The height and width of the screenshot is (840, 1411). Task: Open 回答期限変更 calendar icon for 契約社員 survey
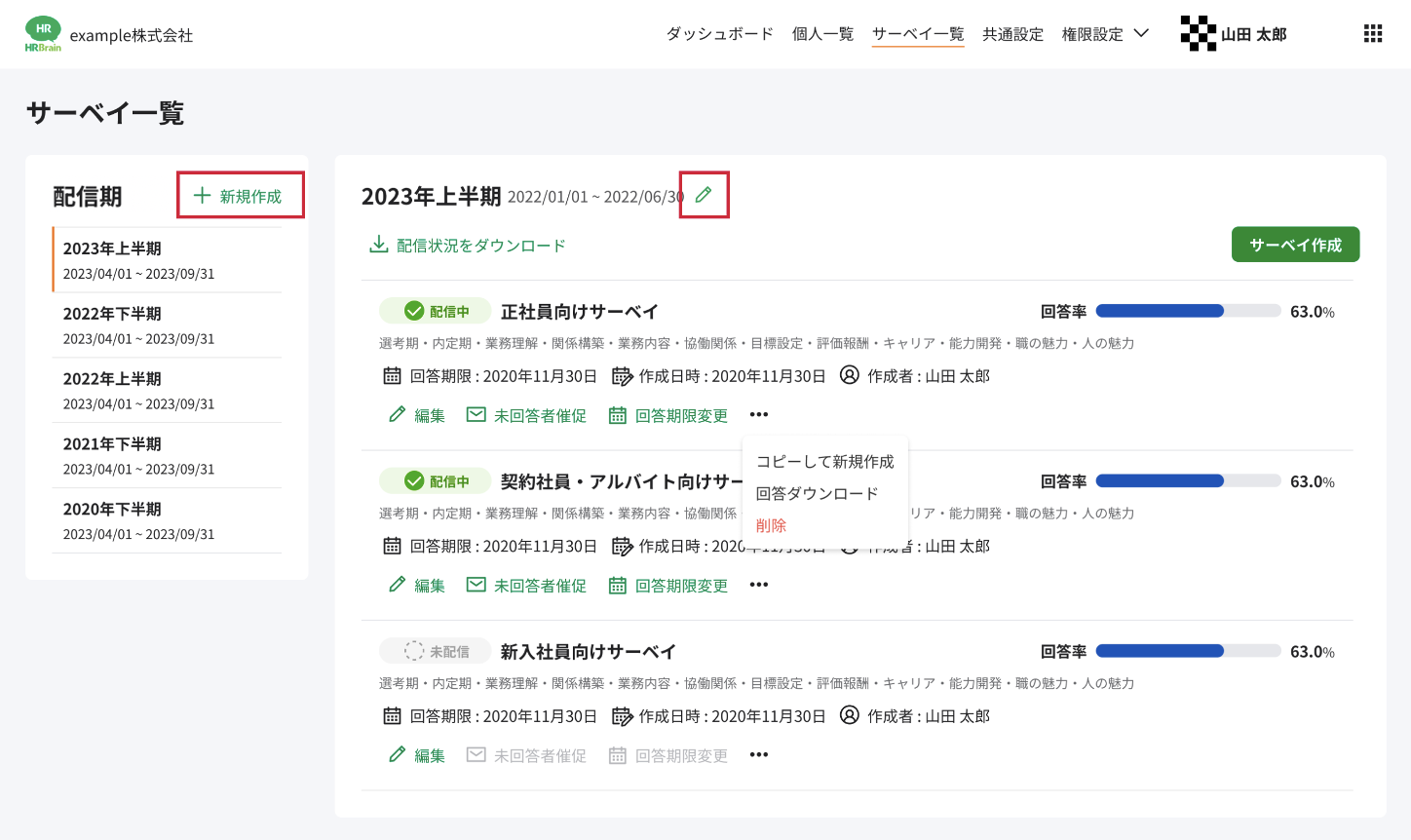click(617, 584)
